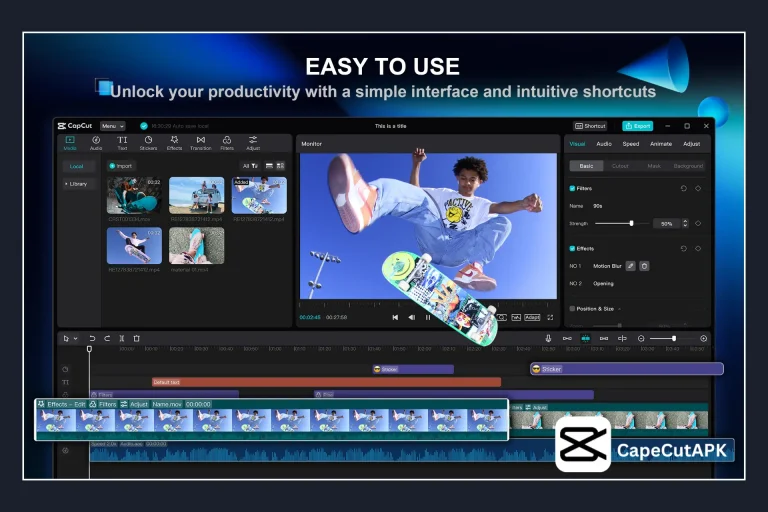Toggle the main-track magnet link icon
768x512 pixels.
567,339
